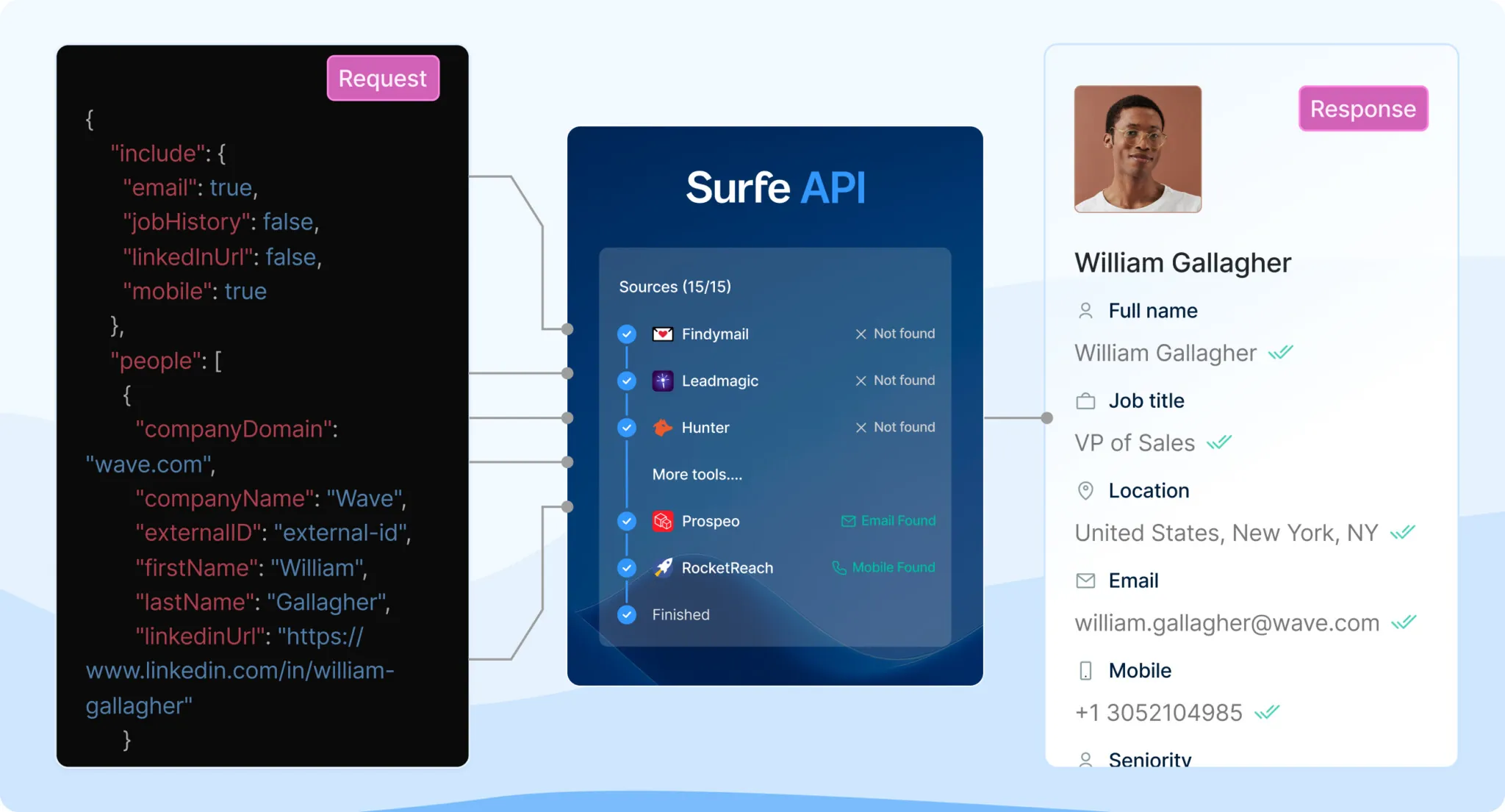Click the RocketReach source name
The height and width of the screenshot is (812, 1505).
coord(728,567)
